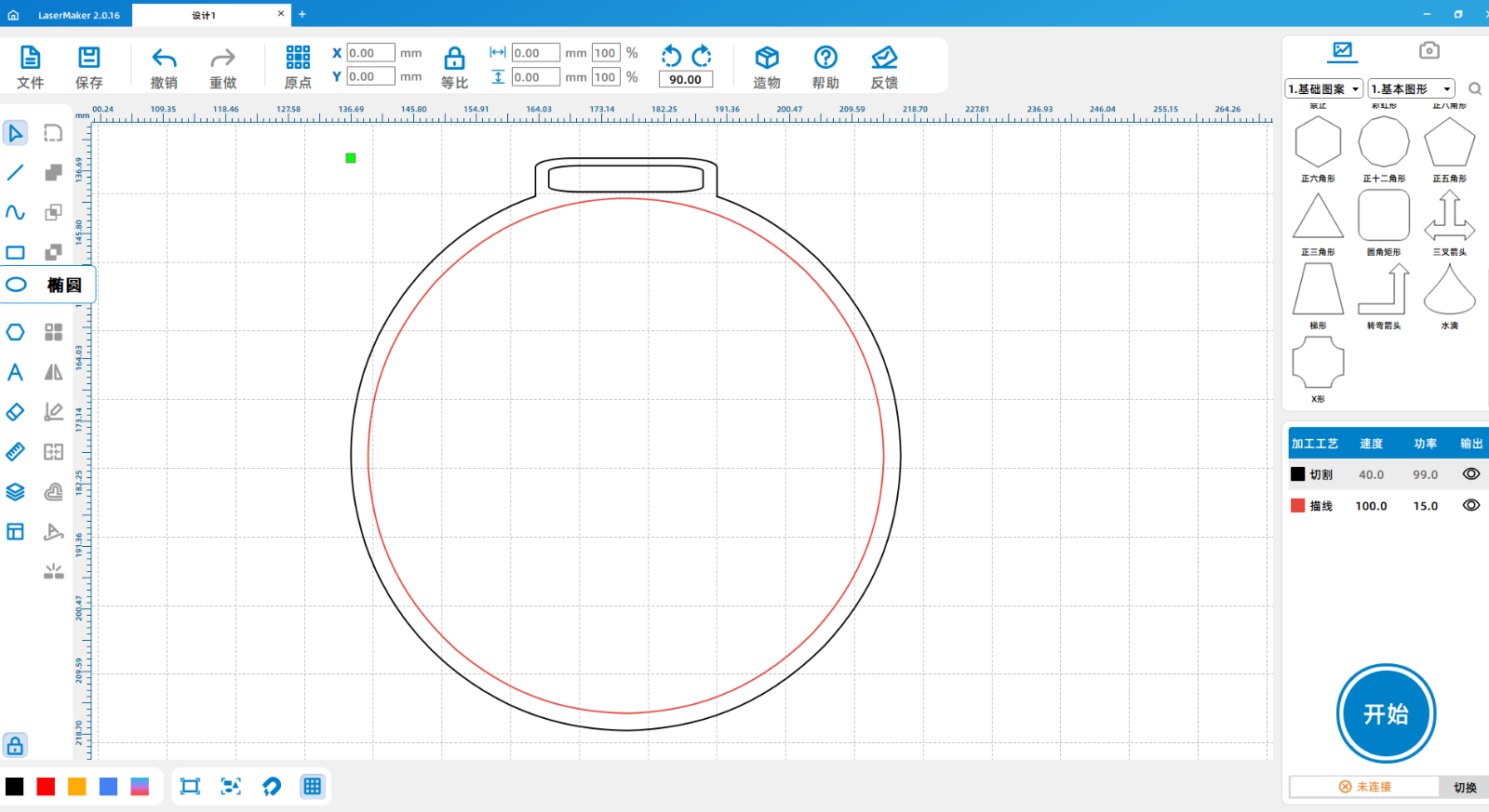Image resolution: width=1489 pixels, height=812 pixels.
Task: Click the 切换 switch button
Action: 1465,787
